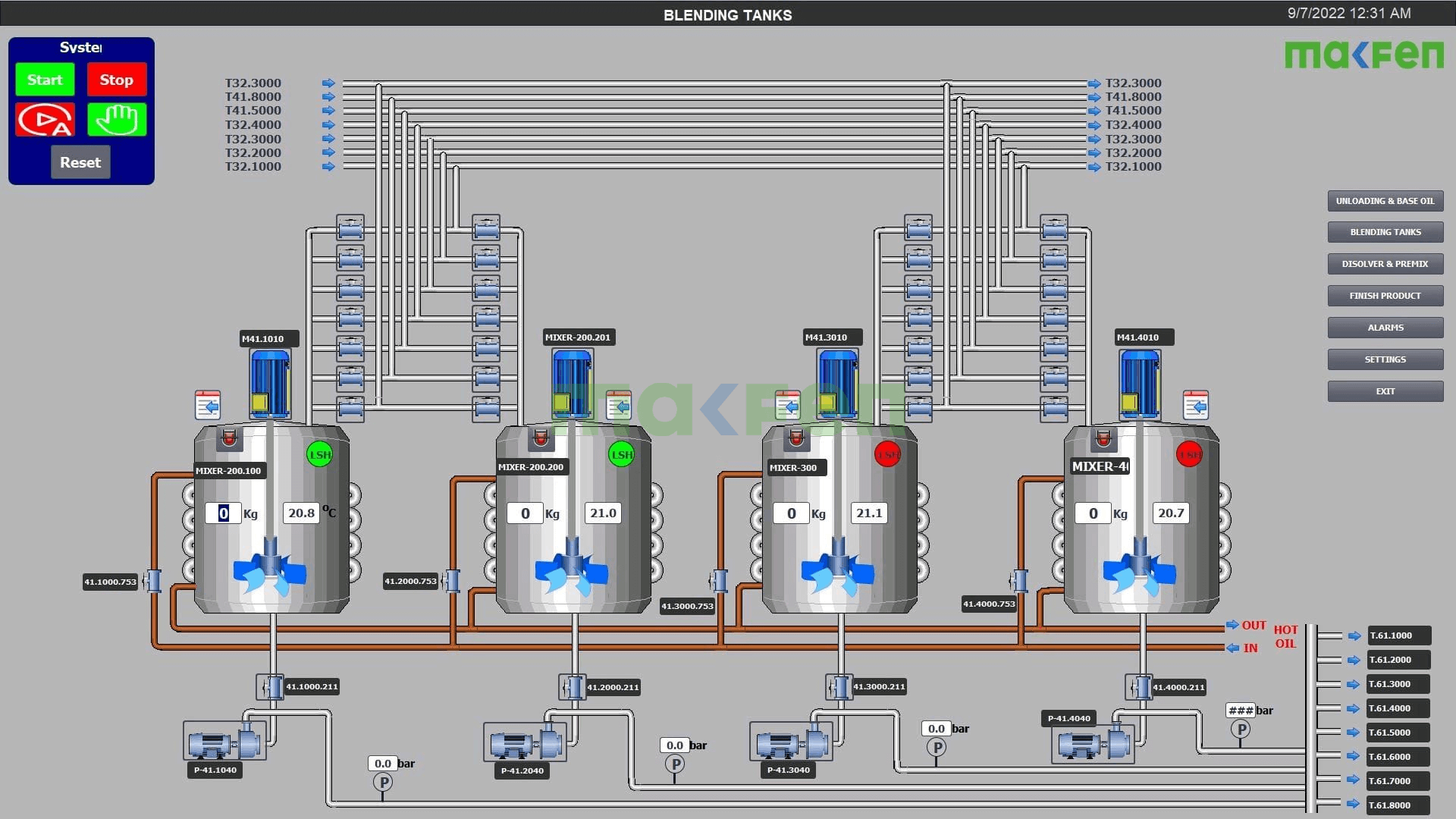Click valve 41.2000.211 below MIXER-200.200
1456x819 pixels.
pos(573,687)
